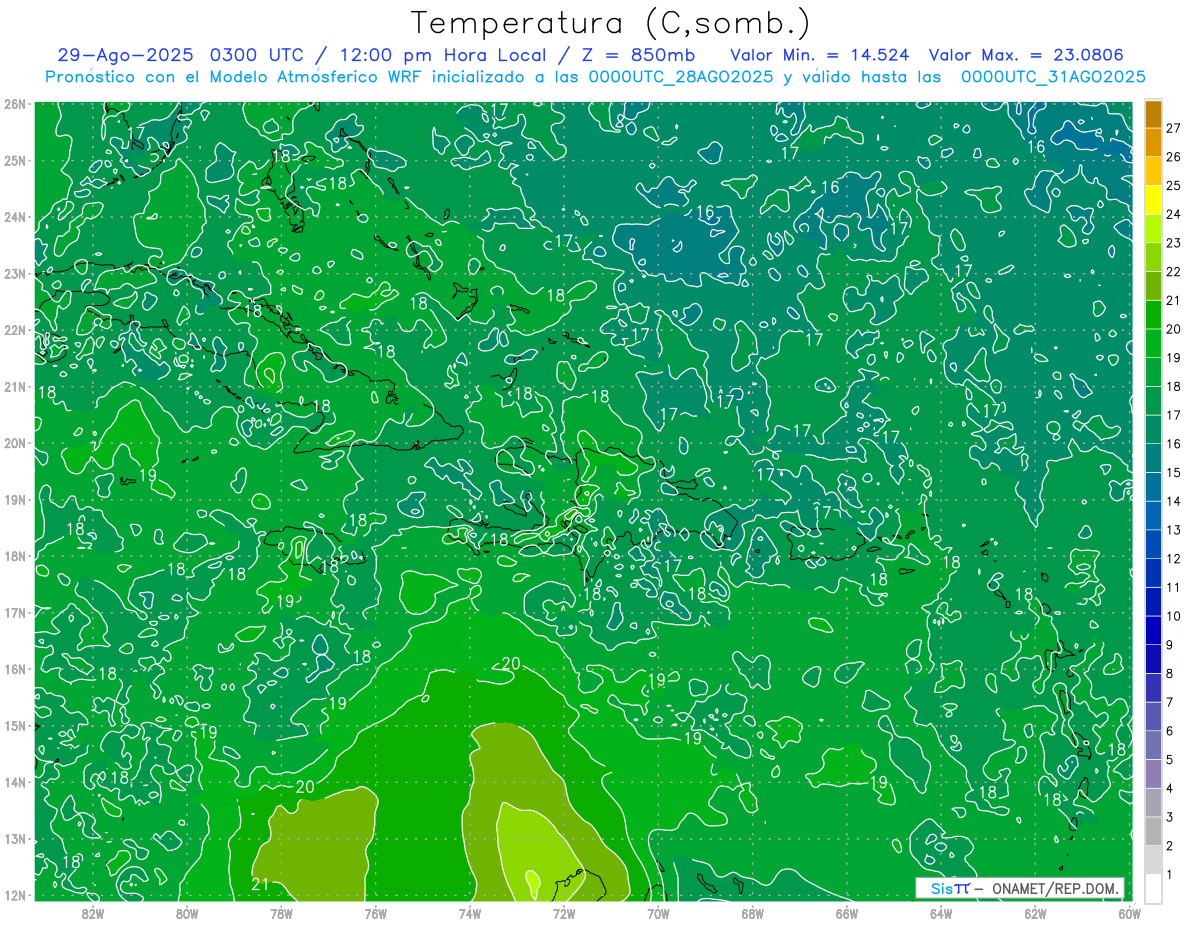1200x927 pixels.
Task: Click the legend value 10
Action: pyautogui.click(x=1173, y=616)
